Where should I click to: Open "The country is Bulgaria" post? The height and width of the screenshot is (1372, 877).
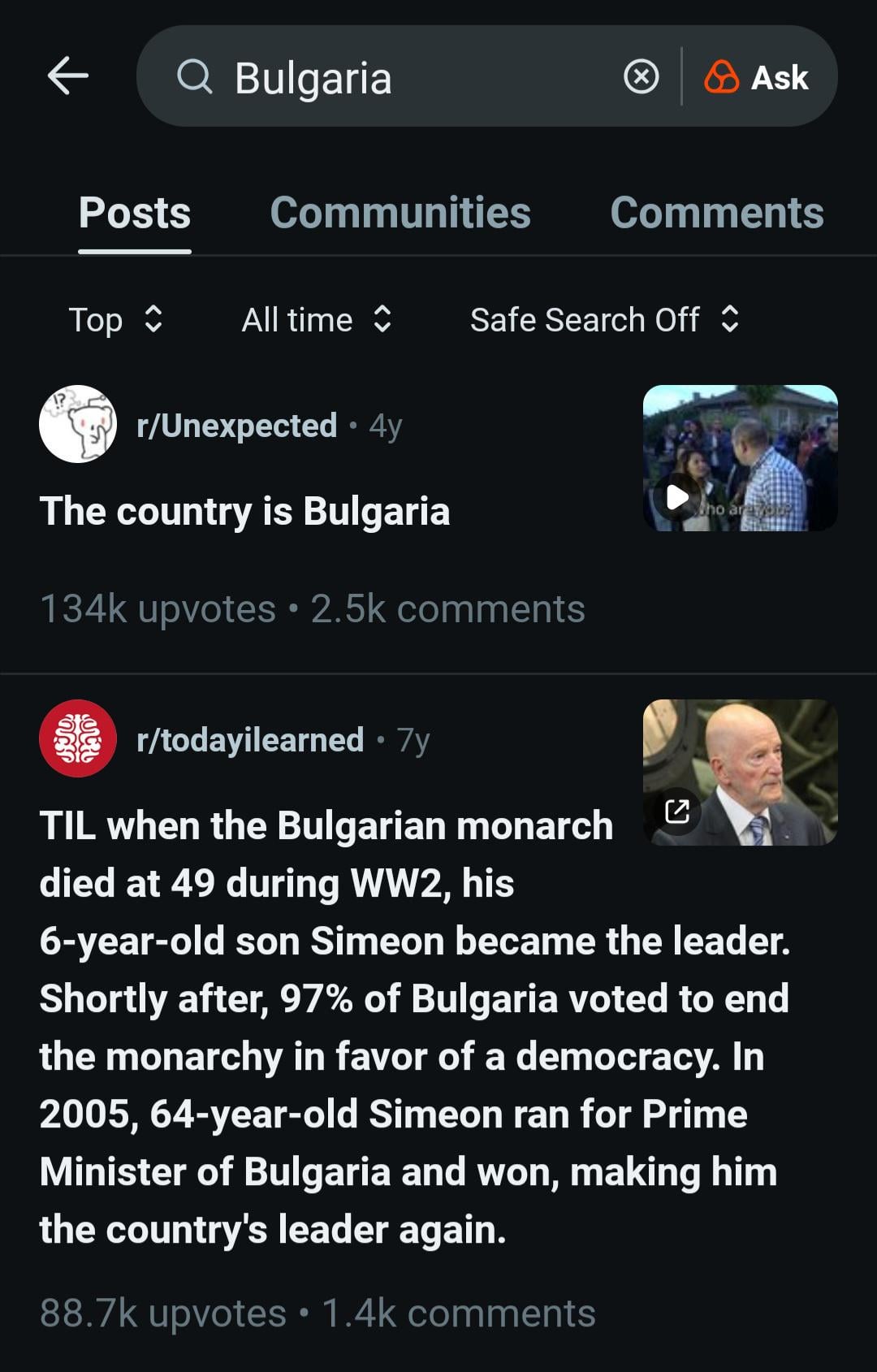click(x=244, y=512)
